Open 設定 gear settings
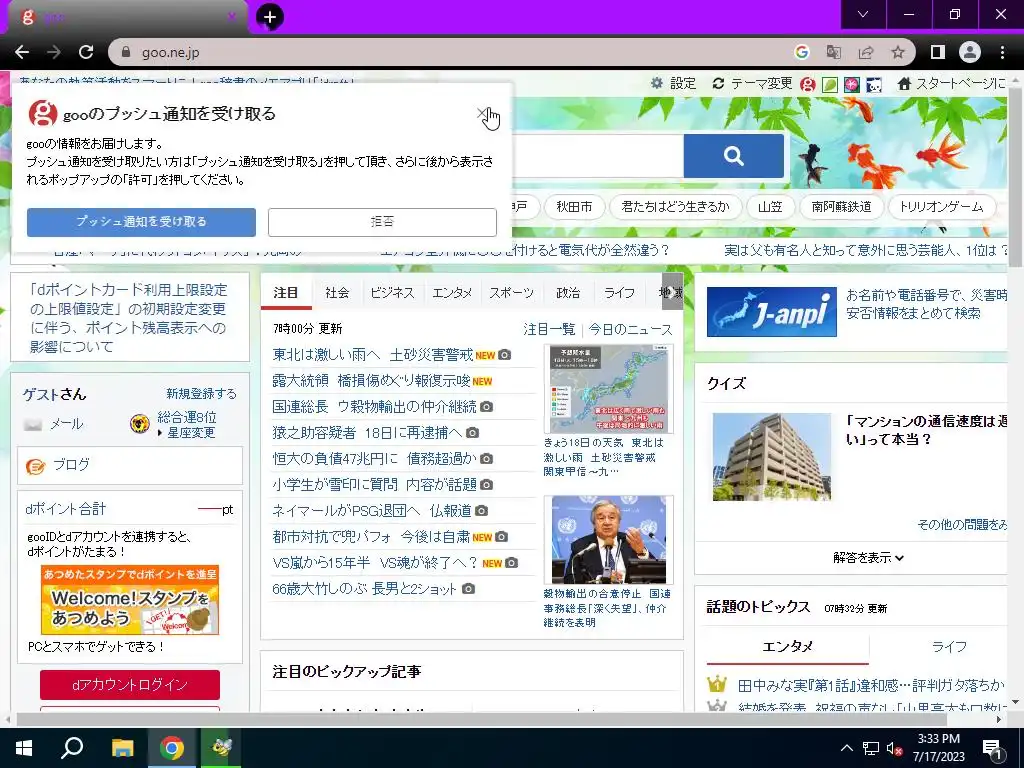The height and width of the screenshot is (768, 1024). point(674,84)
